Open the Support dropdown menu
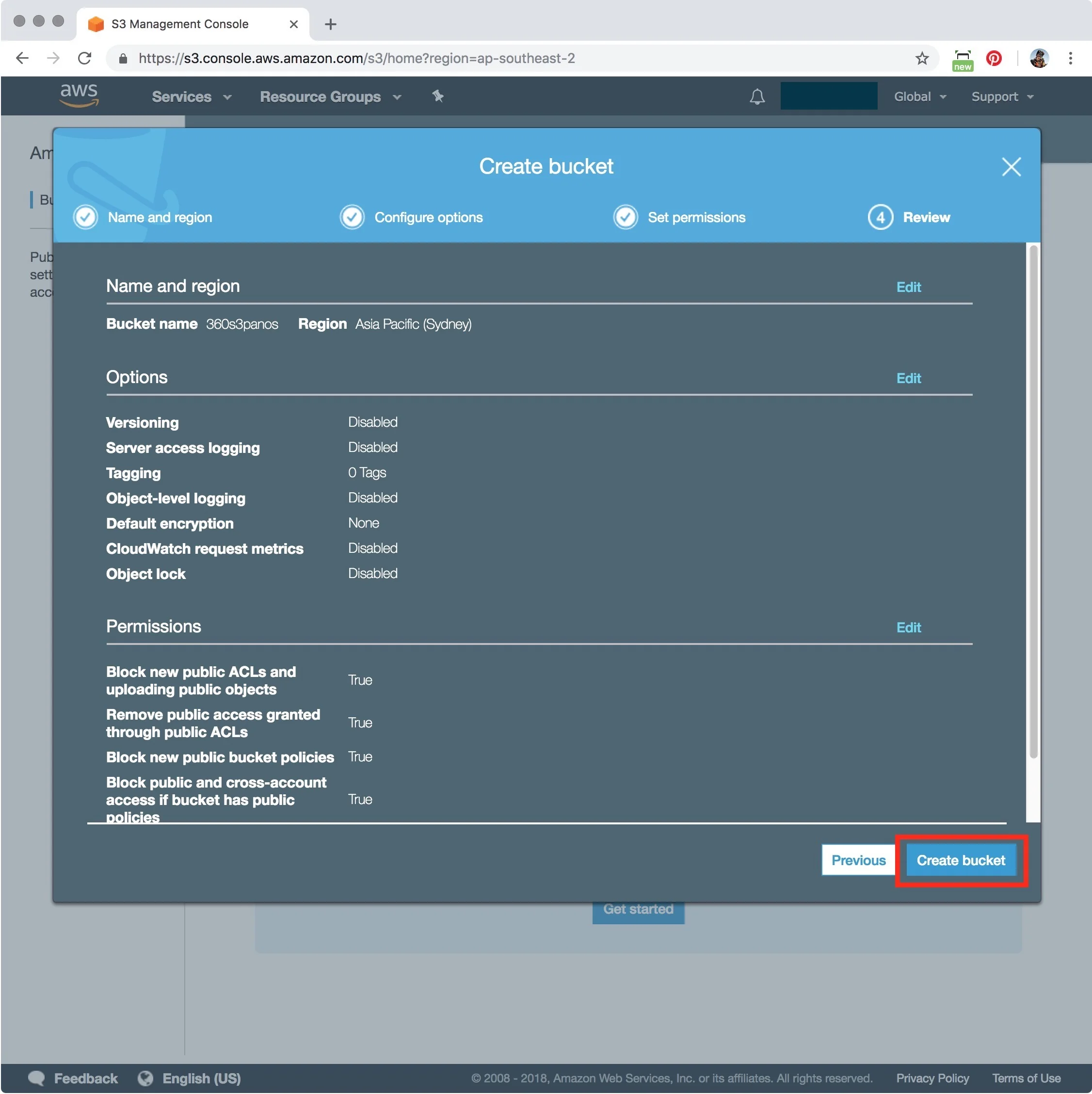Screen dimensions: 1092x1094 [x=1002, y=97]
